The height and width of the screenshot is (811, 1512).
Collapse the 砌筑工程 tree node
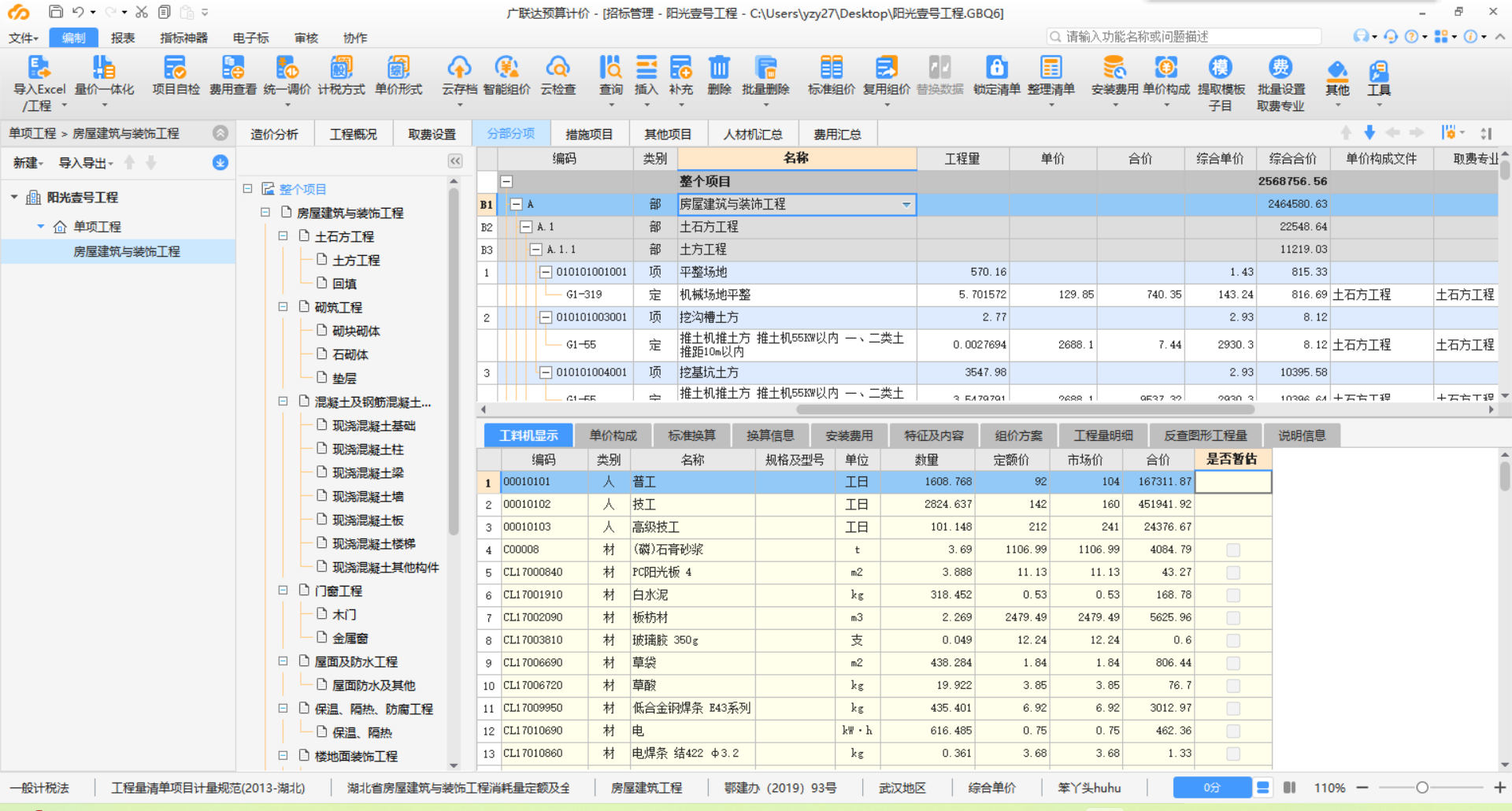(x=283, y=307)
